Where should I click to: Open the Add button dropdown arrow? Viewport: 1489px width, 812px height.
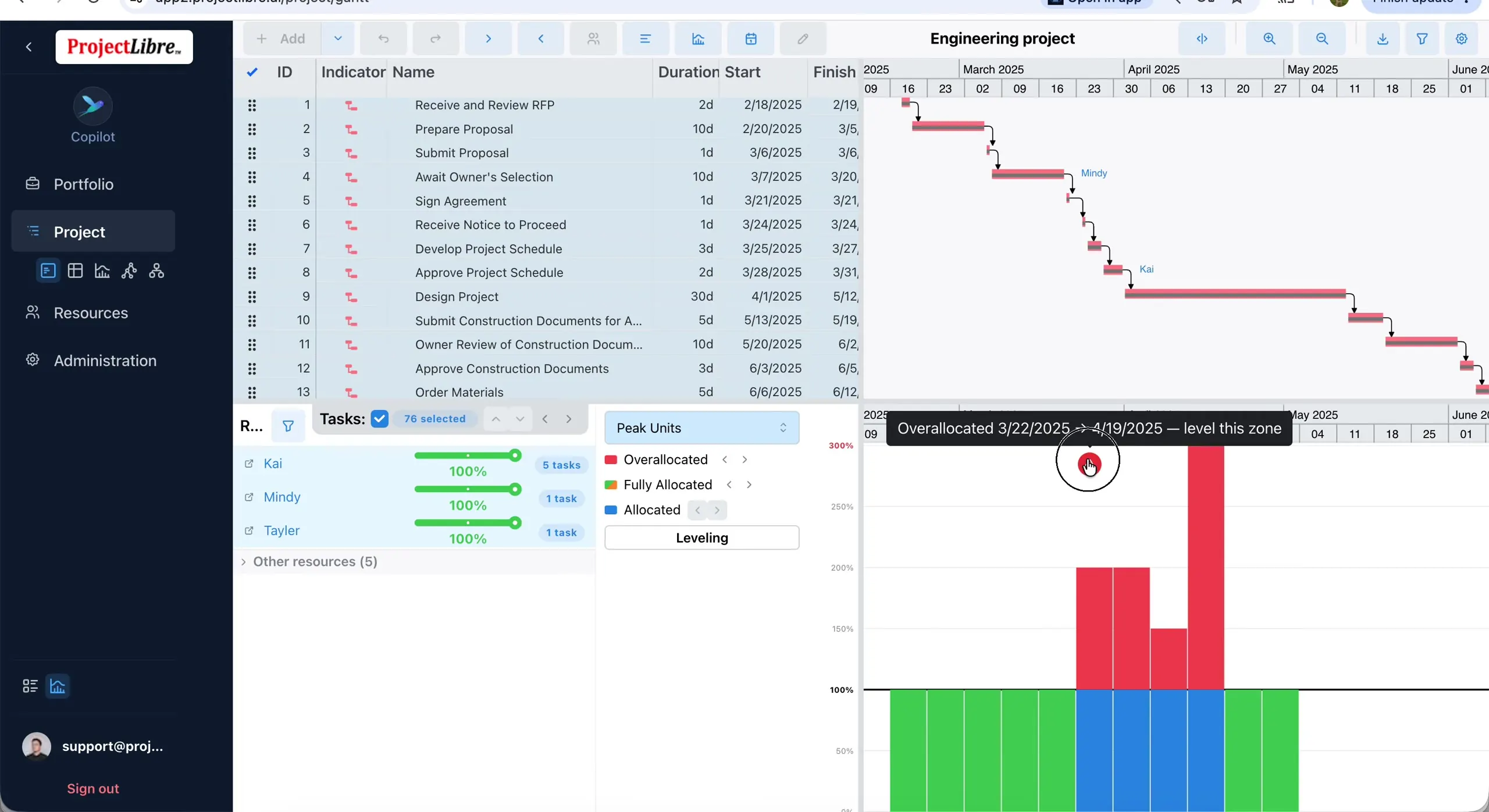coord(337,38)
